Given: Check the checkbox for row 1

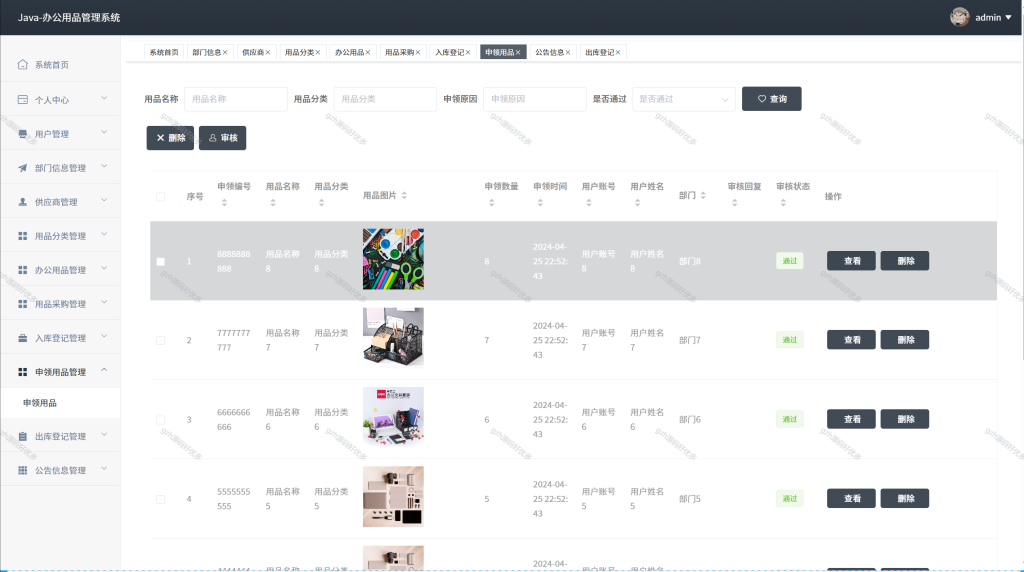Looking at the screenshot, I should tap(161, 261).
